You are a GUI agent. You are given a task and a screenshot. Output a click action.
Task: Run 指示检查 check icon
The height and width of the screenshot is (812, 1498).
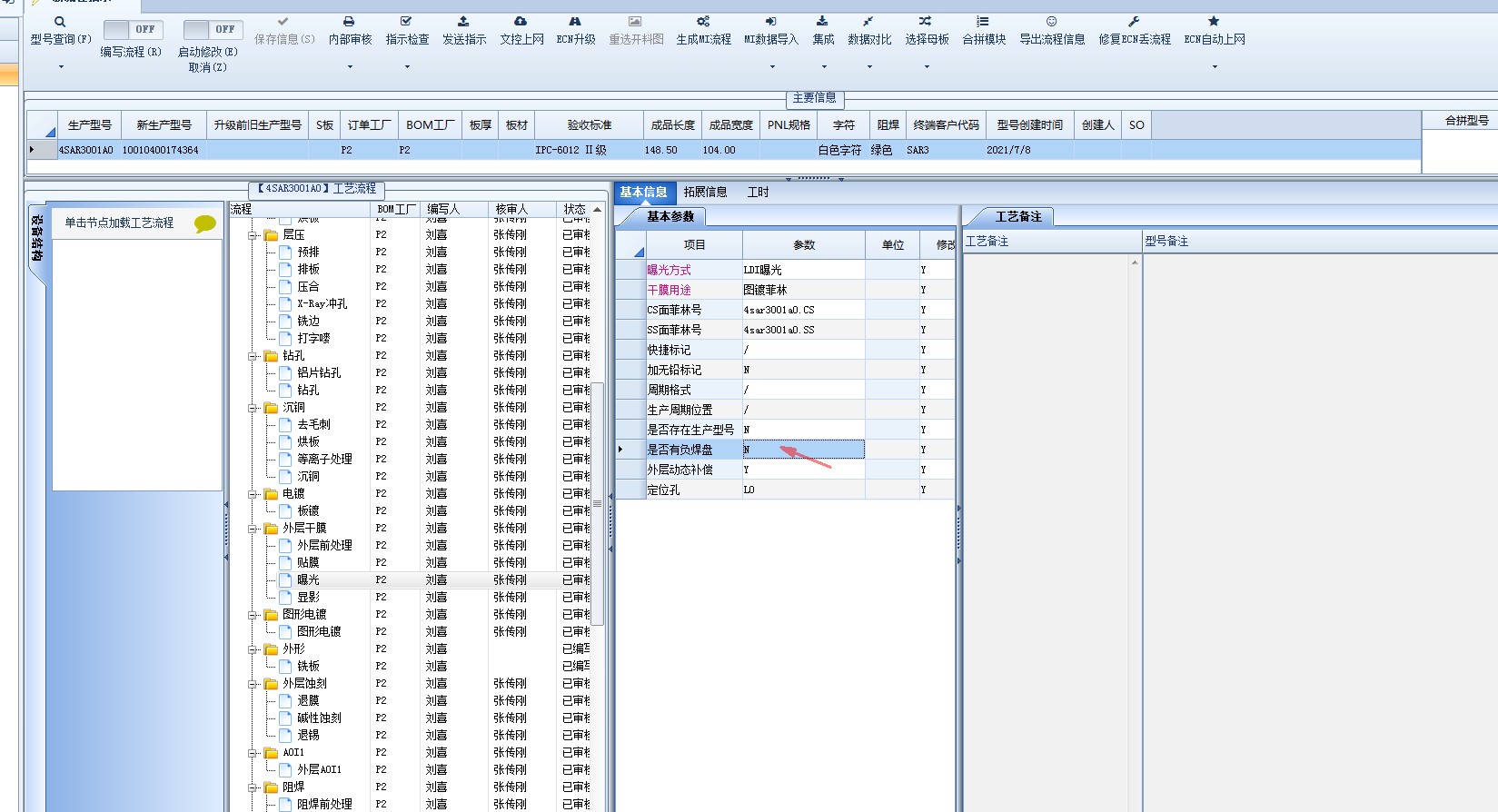[x=406, y=21]
